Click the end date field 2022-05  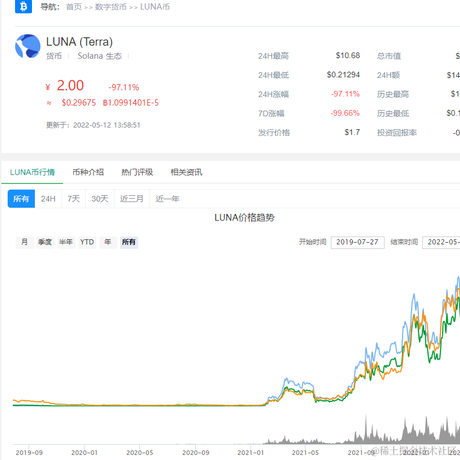pyautogui.click(x=441, y=242)
